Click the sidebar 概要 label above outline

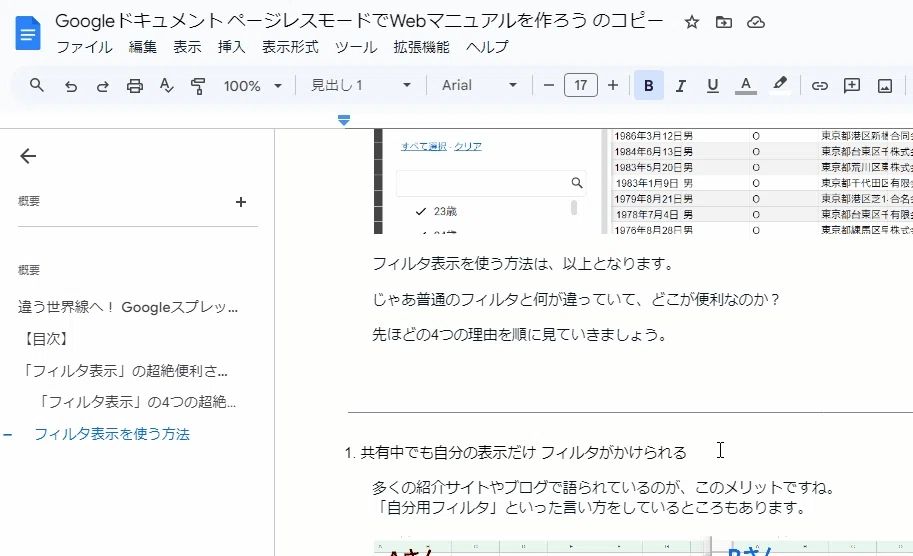(29, 270)
